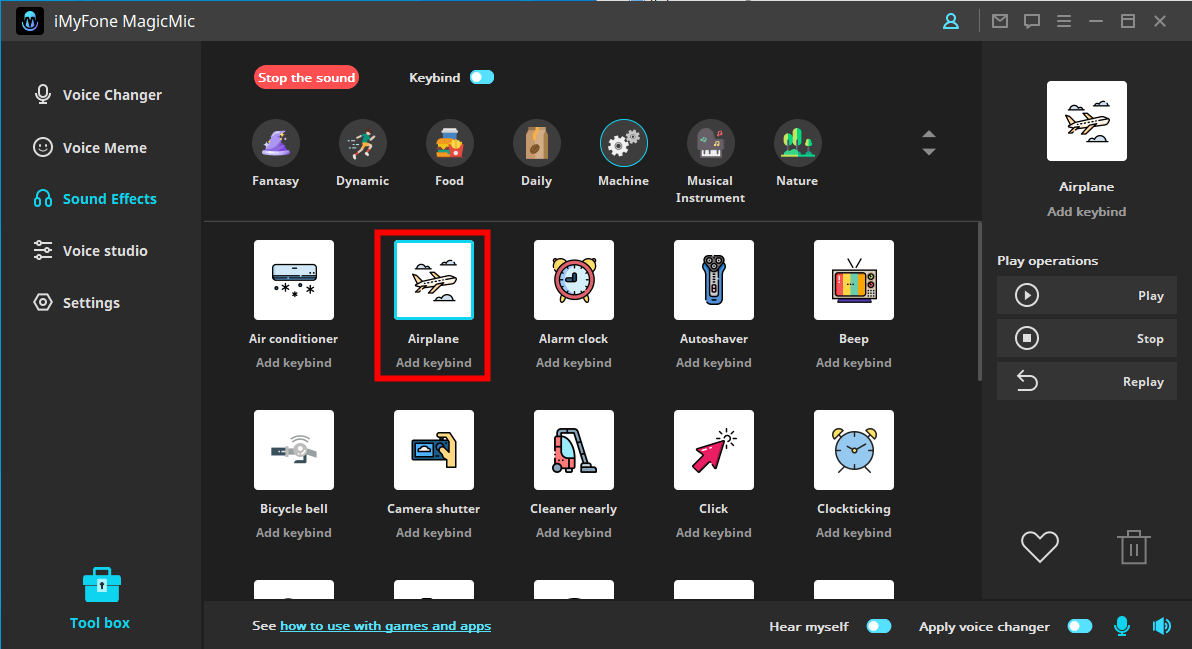Select the Daily category icon
1192x649 pixels.
[x=536, y=143]
